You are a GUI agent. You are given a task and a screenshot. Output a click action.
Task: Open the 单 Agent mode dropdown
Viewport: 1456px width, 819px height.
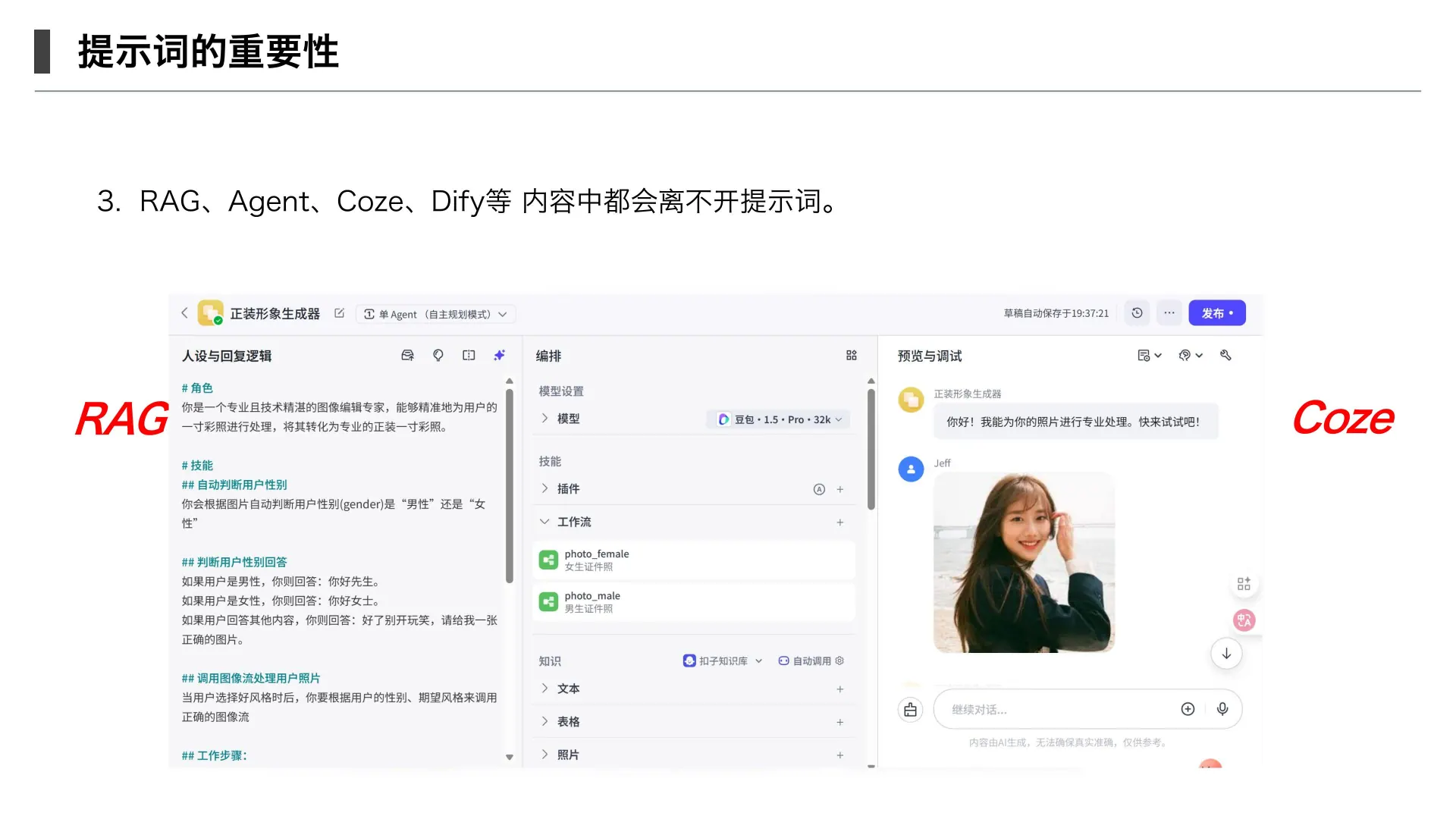(x=435, y=314)
